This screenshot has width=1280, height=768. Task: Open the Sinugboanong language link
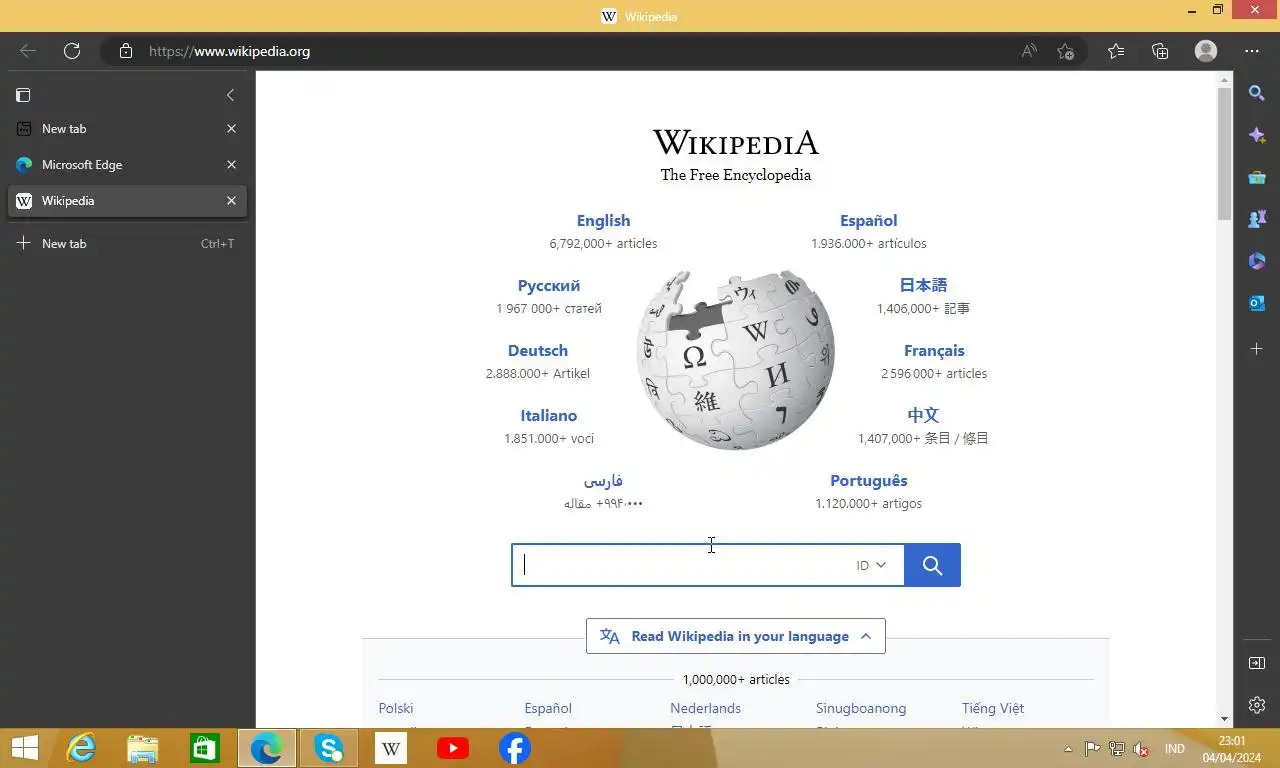861,708
